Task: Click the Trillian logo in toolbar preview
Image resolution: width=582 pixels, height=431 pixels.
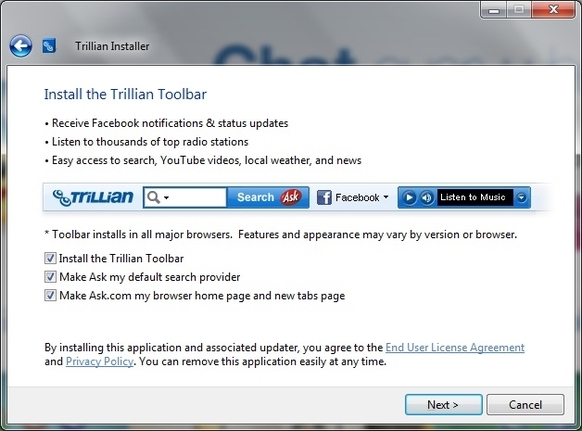Action: coord(93,197)
